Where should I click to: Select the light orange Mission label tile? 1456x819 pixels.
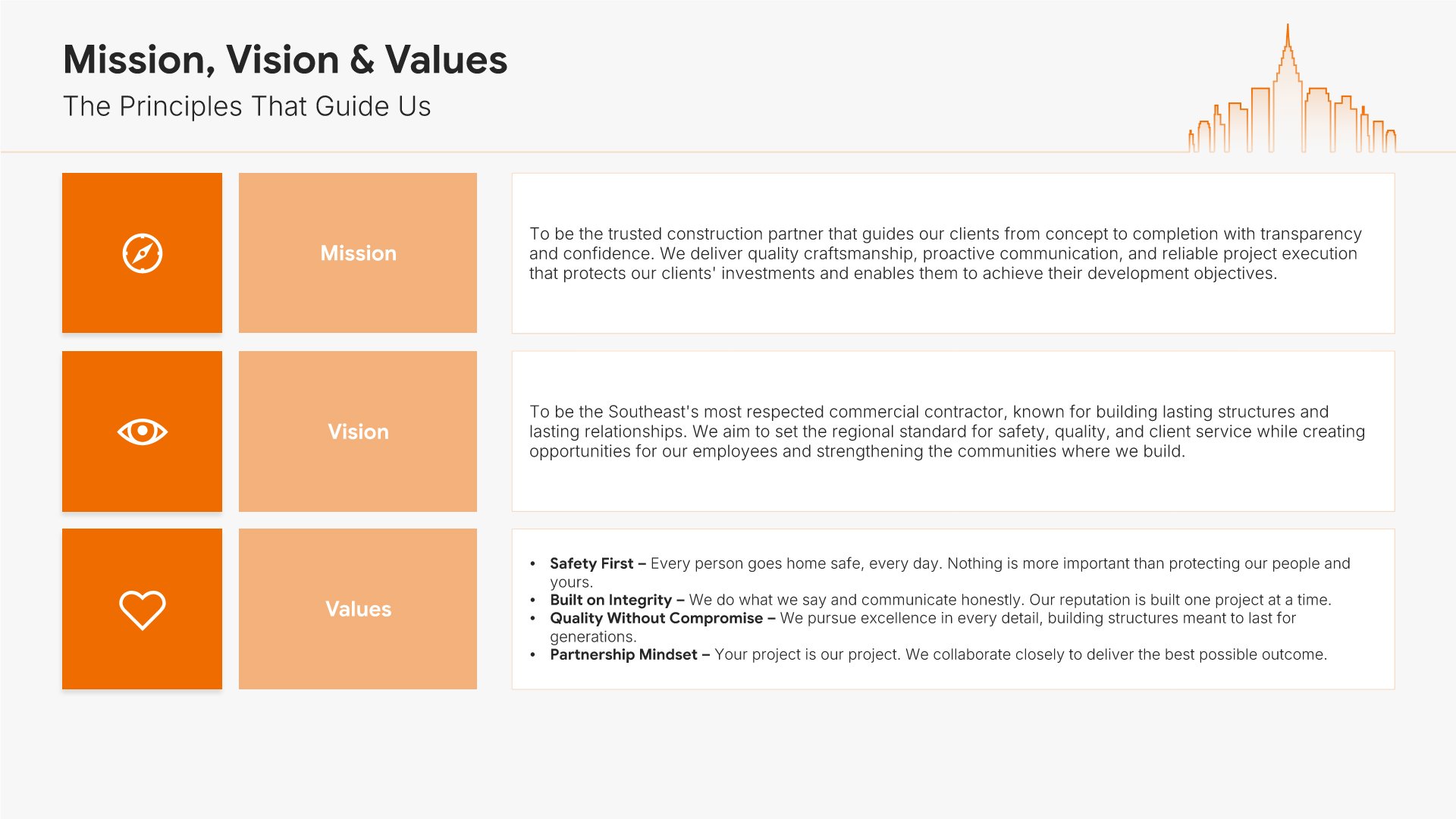[358, 253]
